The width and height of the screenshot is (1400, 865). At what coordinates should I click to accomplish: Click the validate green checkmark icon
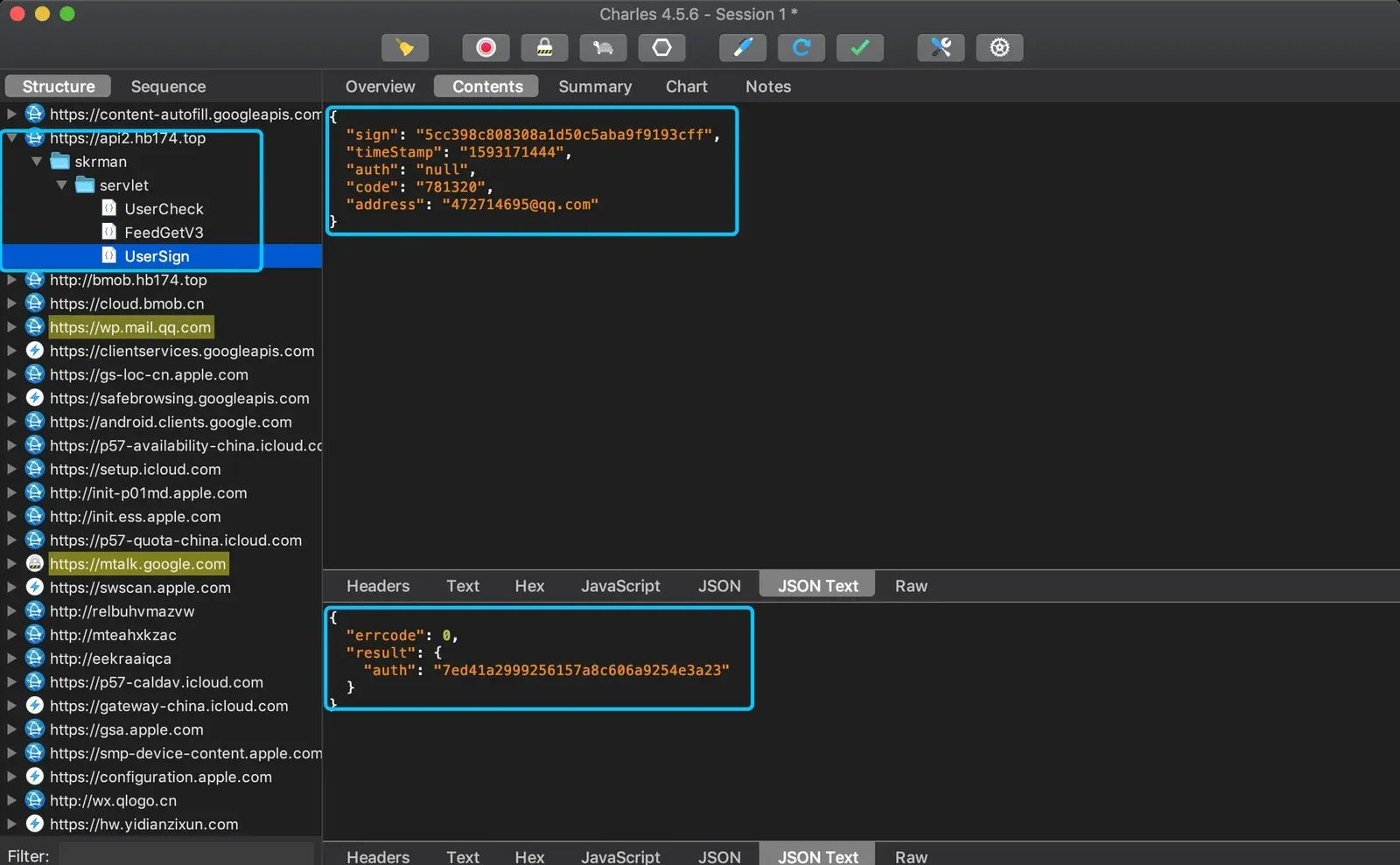click(x=859, y=47)
